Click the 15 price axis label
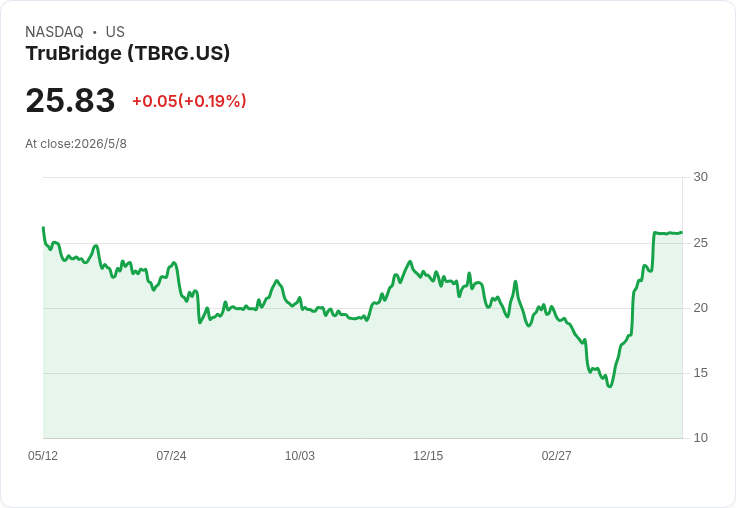Viewport: 736px width, 508px height. click(x=700, y=373)
